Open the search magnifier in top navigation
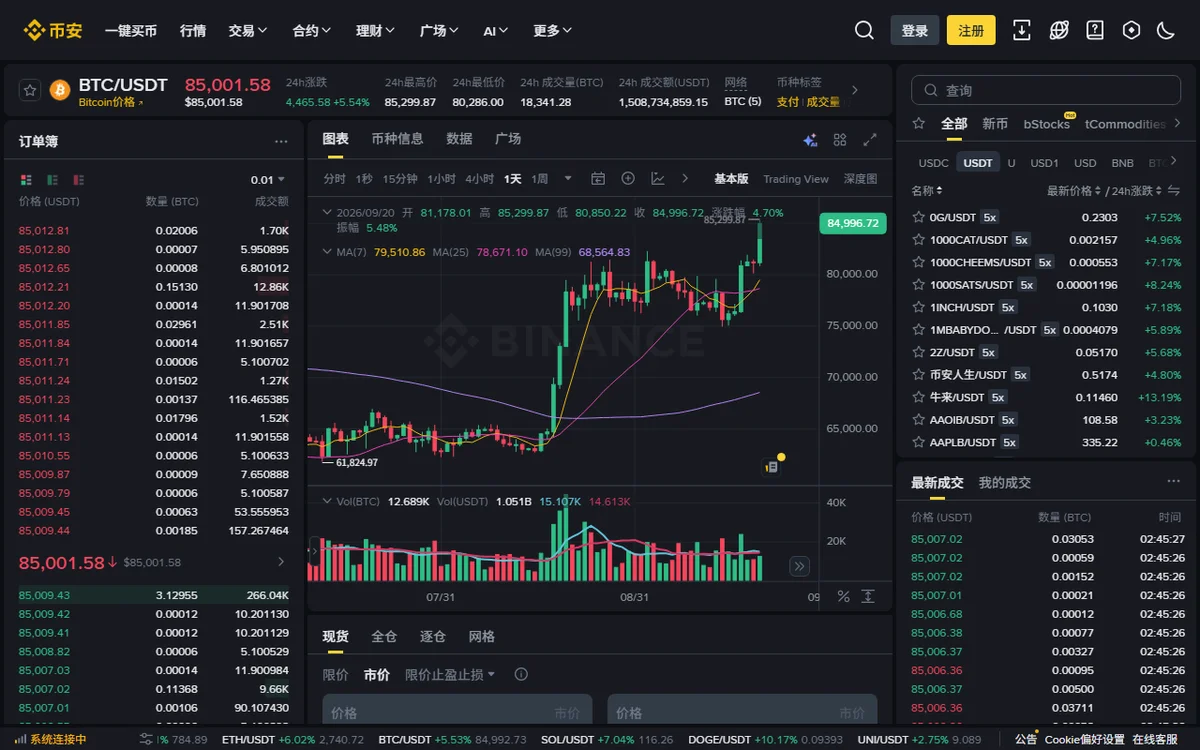Image resolution: width=1200 pixels, height=750 pixels. (864, 30)
